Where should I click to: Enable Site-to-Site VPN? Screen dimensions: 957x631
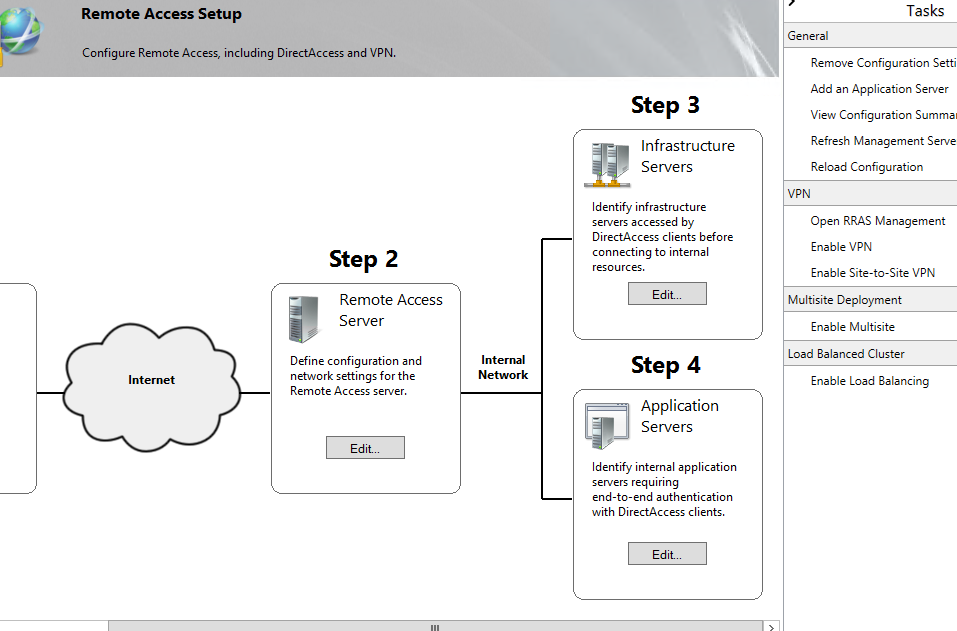pyautogui.click(x=871, y=272)
